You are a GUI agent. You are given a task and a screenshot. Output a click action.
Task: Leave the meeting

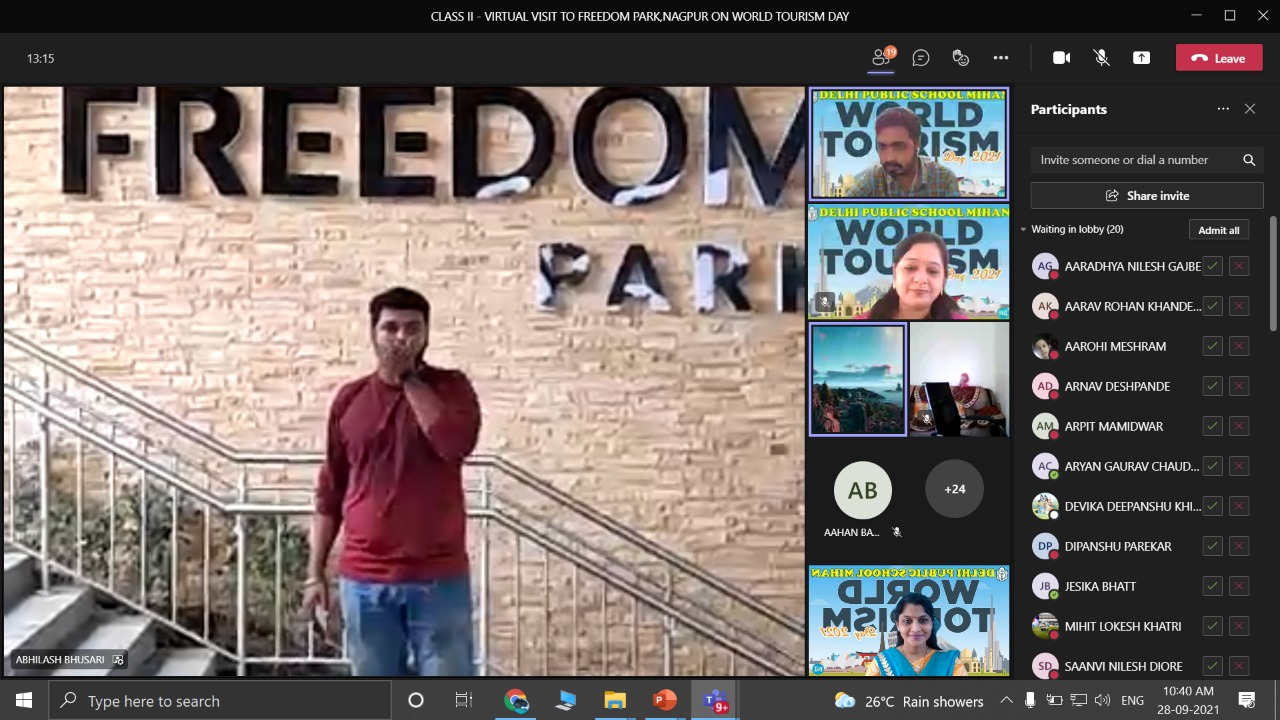tap(1218, 58)
